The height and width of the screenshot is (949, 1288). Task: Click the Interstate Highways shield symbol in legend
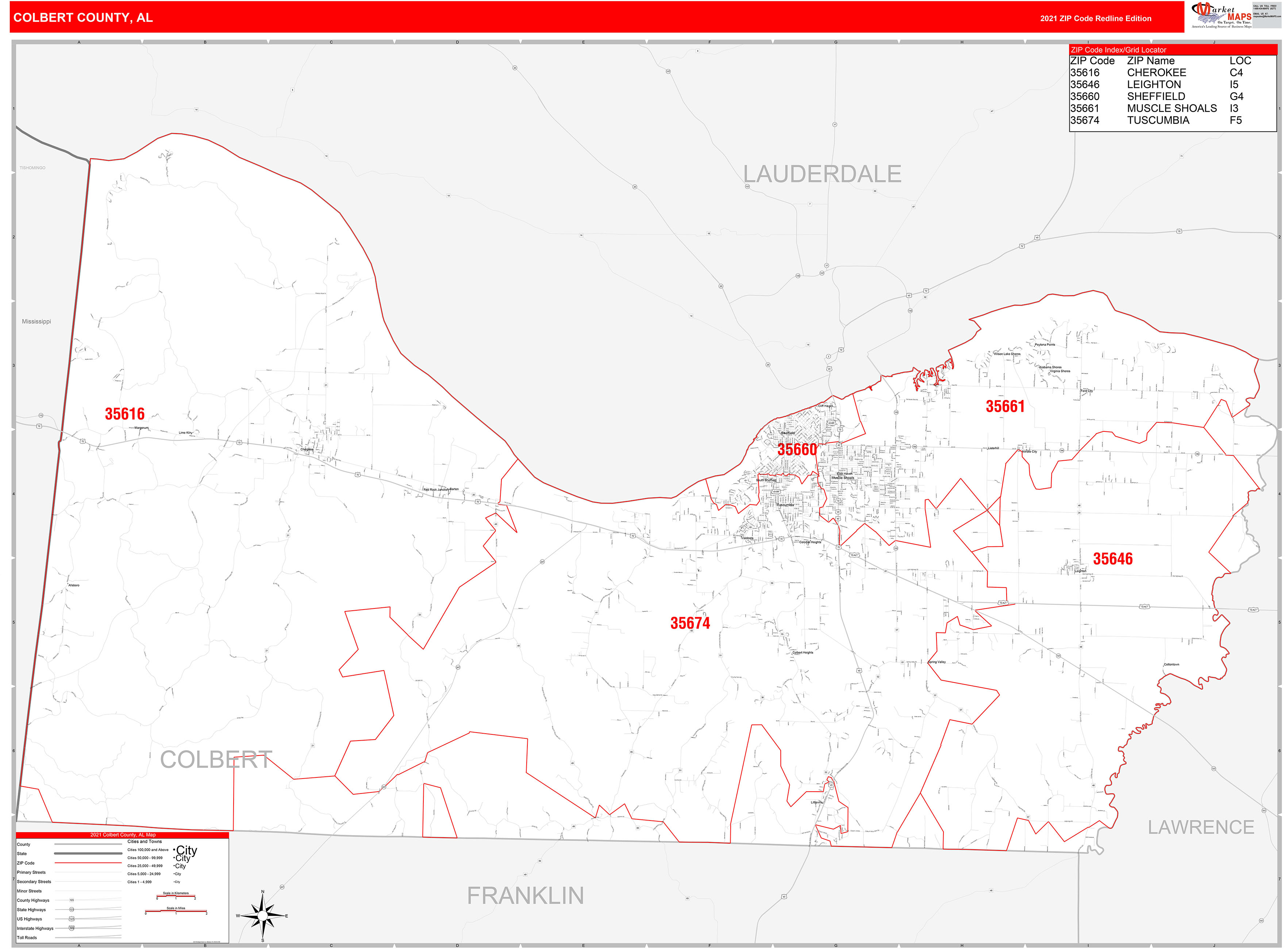72,928
